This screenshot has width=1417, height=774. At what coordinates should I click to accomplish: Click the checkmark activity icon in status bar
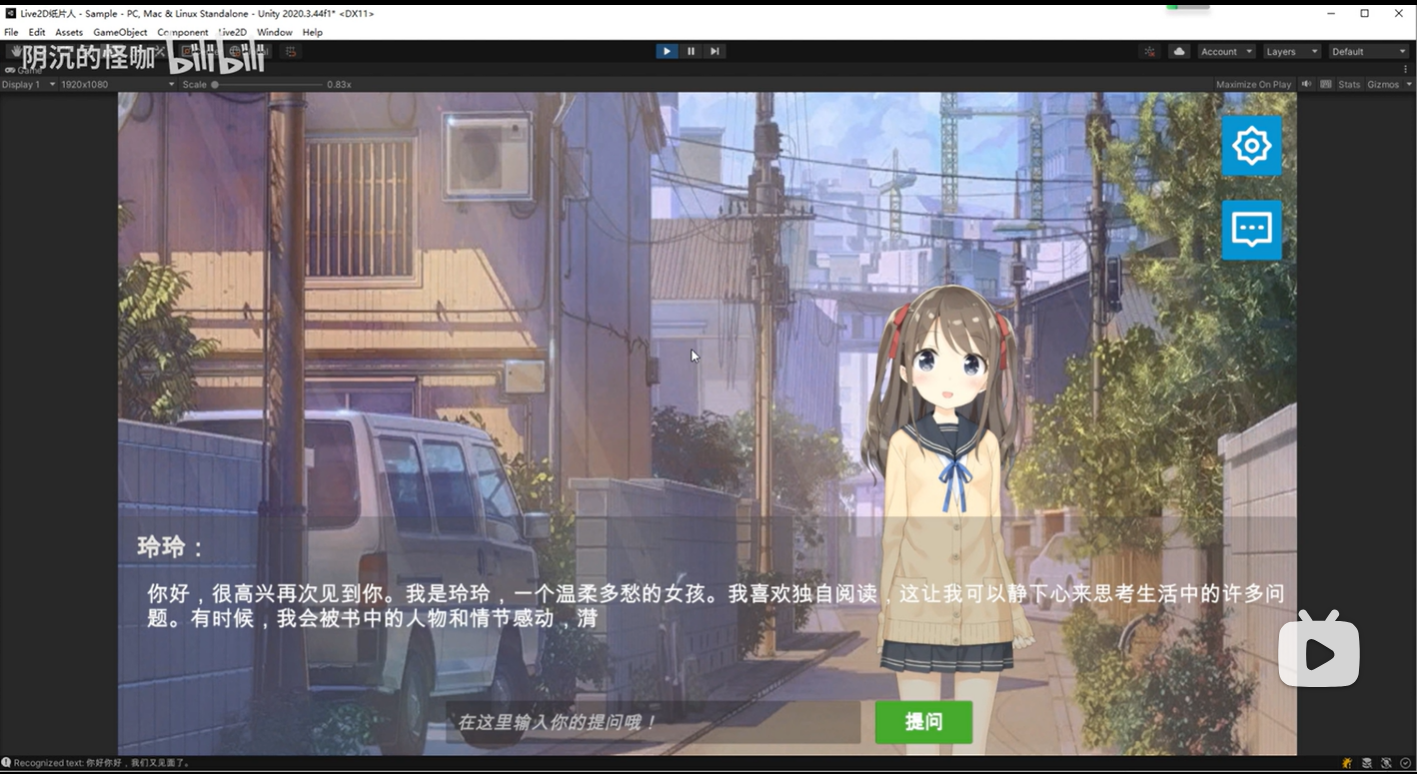point(1405,763)
